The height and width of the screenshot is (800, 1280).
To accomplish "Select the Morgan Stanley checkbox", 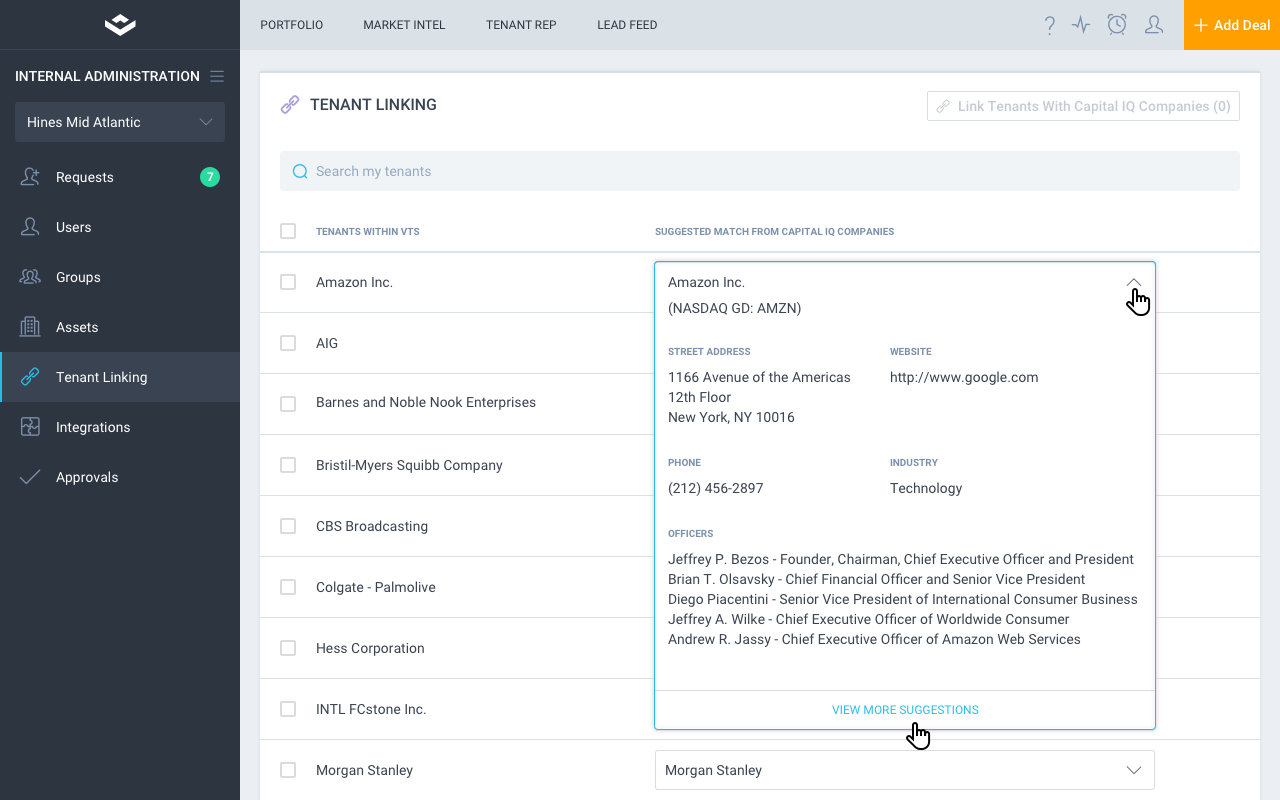I will (x=288, y=770).
